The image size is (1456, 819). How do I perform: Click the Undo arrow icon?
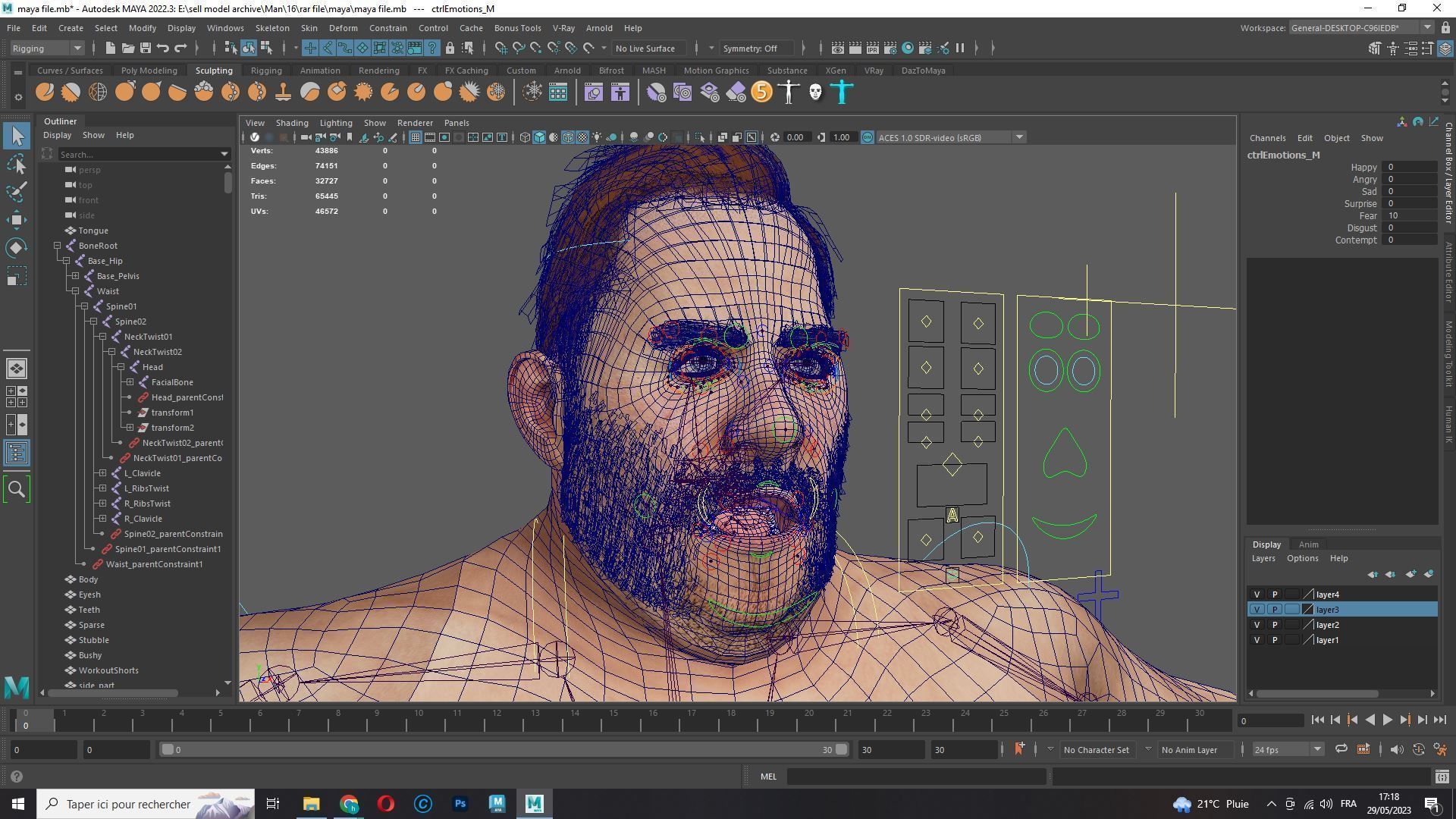click(x=162, y=48)
